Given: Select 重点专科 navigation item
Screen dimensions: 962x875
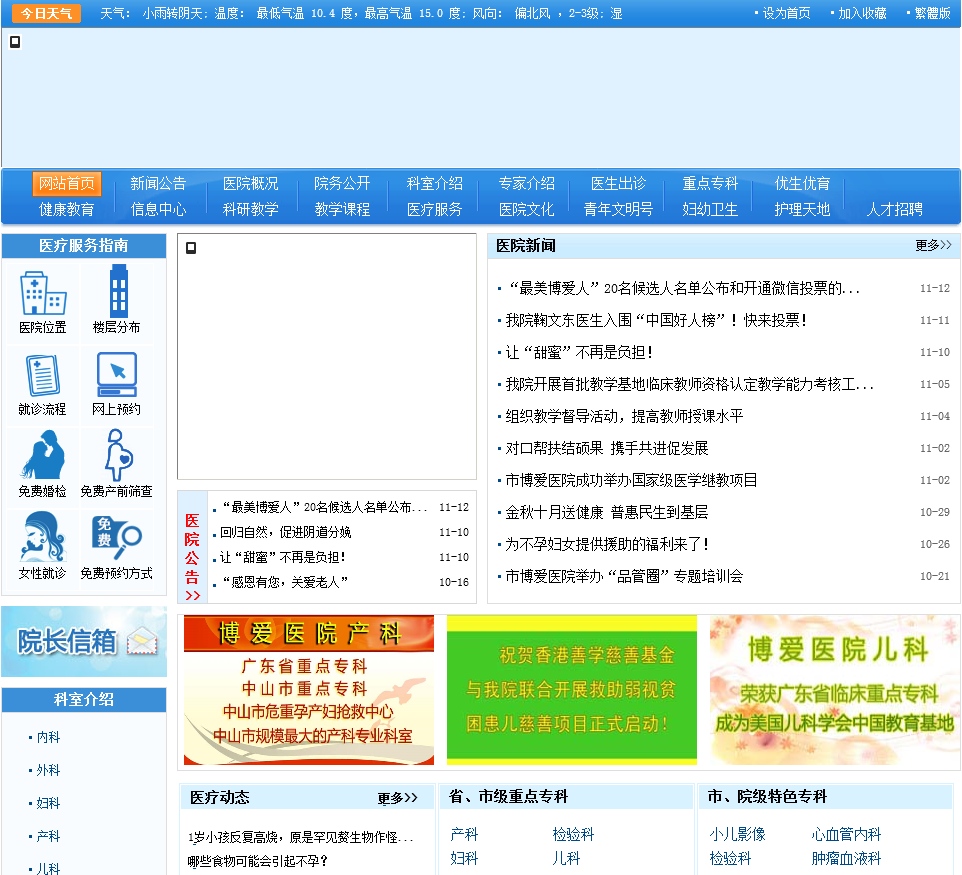Looking at the screenshot, I should point(710,183).
